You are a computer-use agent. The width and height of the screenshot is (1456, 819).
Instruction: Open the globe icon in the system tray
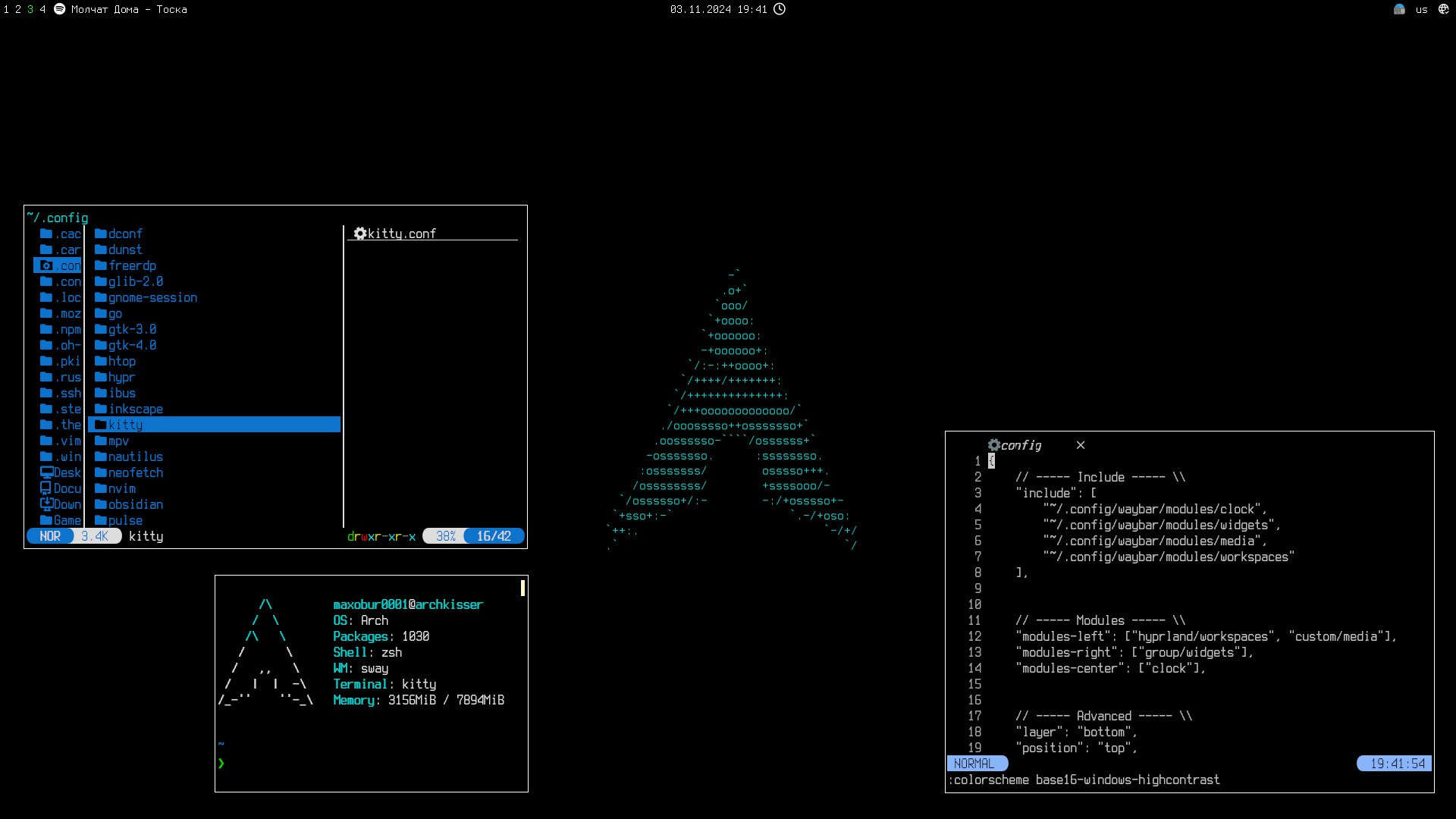[1445, 10]
